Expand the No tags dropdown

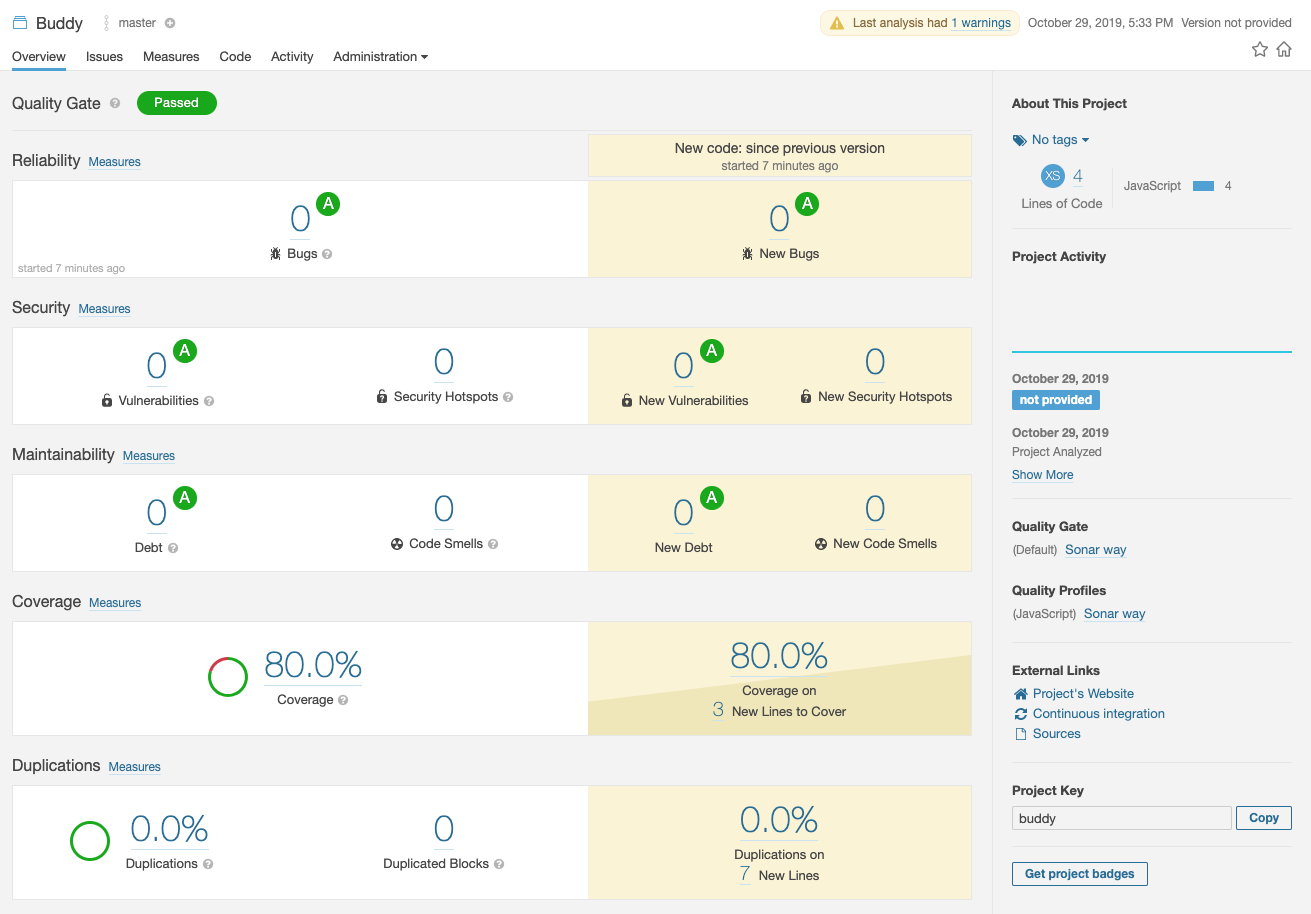1059,139
